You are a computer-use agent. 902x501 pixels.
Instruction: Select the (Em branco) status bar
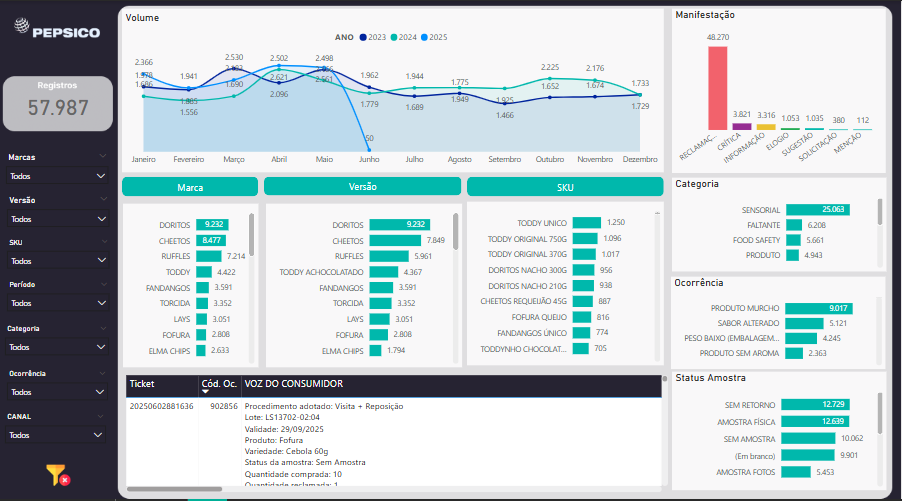808,455
